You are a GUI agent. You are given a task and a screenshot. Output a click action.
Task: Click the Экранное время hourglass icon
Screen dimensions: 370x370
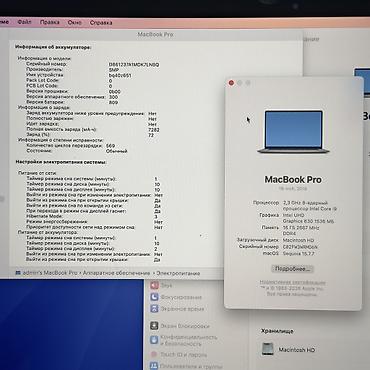pos(154,309)
